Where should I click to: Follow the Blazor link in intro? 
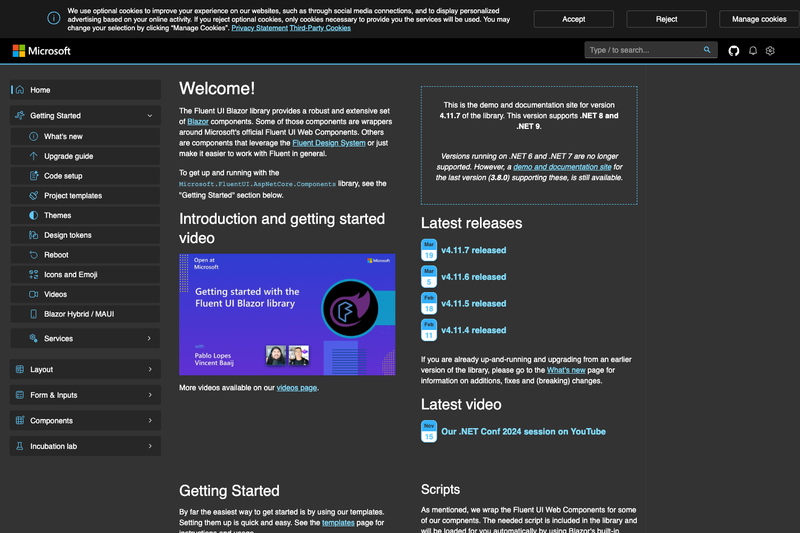(198, 121)
